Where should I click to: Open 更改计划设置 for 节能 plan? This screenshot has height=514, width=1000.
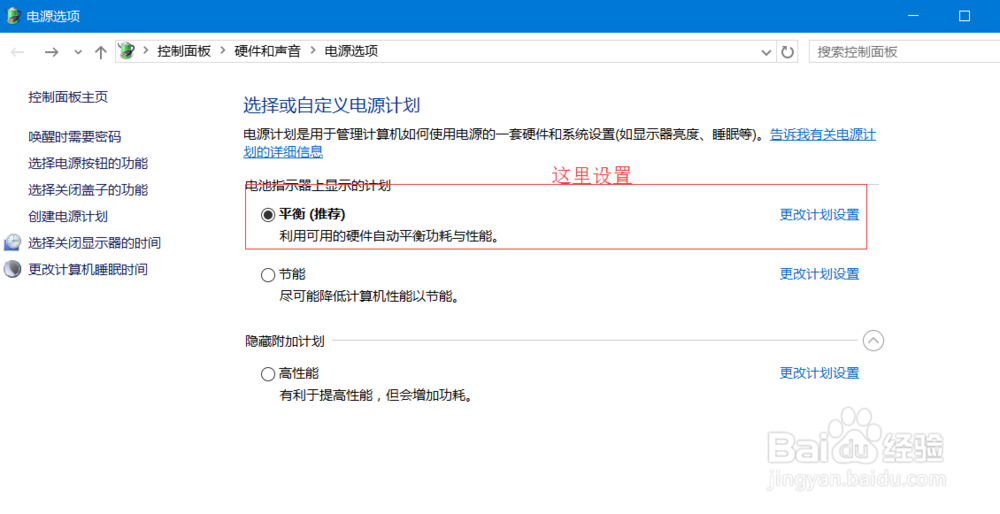[x=820, y=274]
